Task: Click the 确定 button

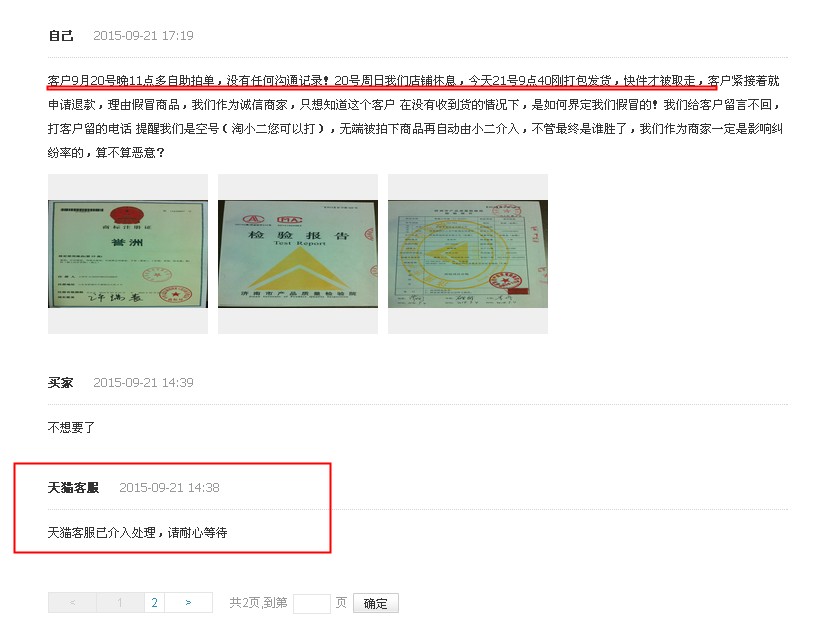Action: coord(376,603)
